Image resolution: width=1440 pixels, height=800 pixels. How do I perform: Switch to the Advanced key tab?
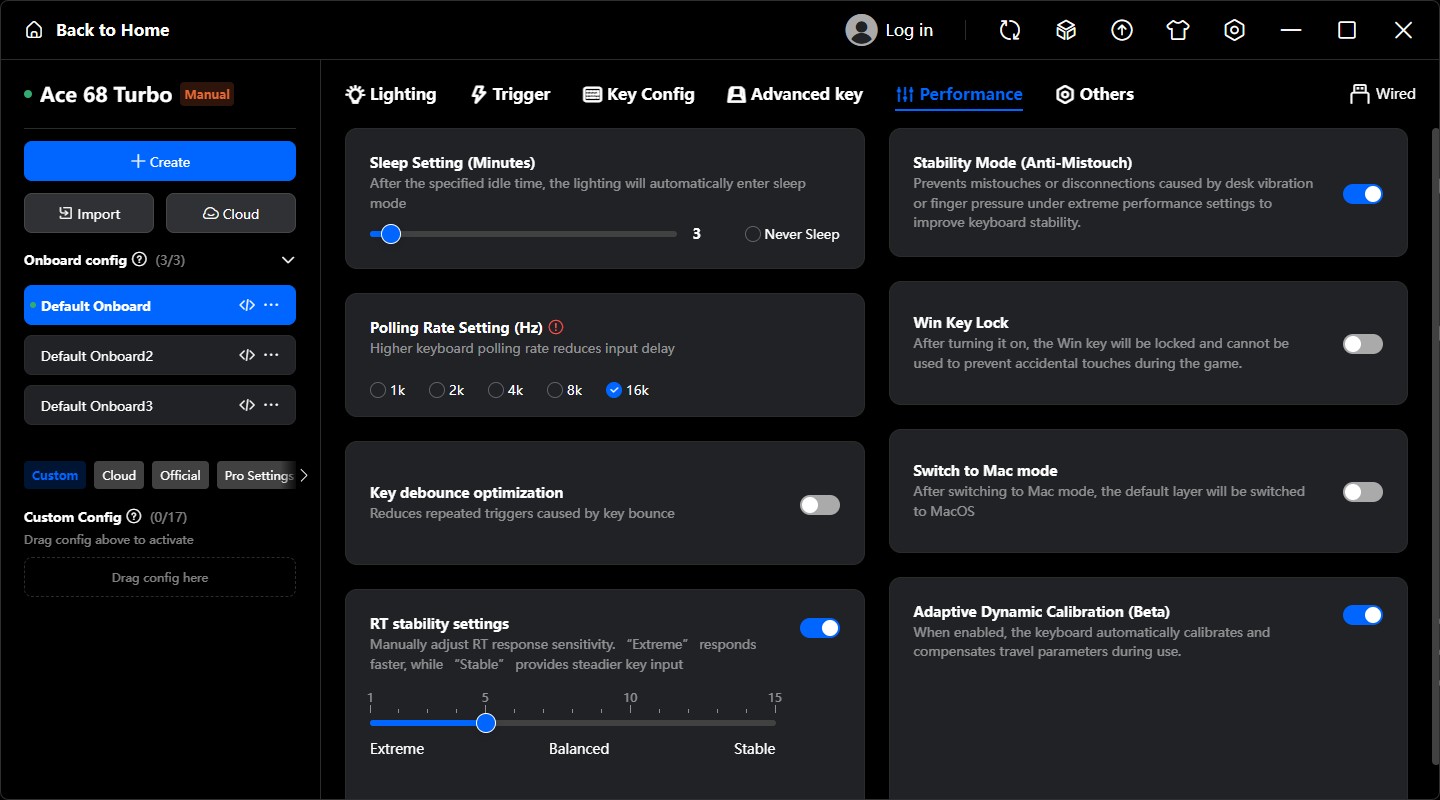(x=795, y=94)
